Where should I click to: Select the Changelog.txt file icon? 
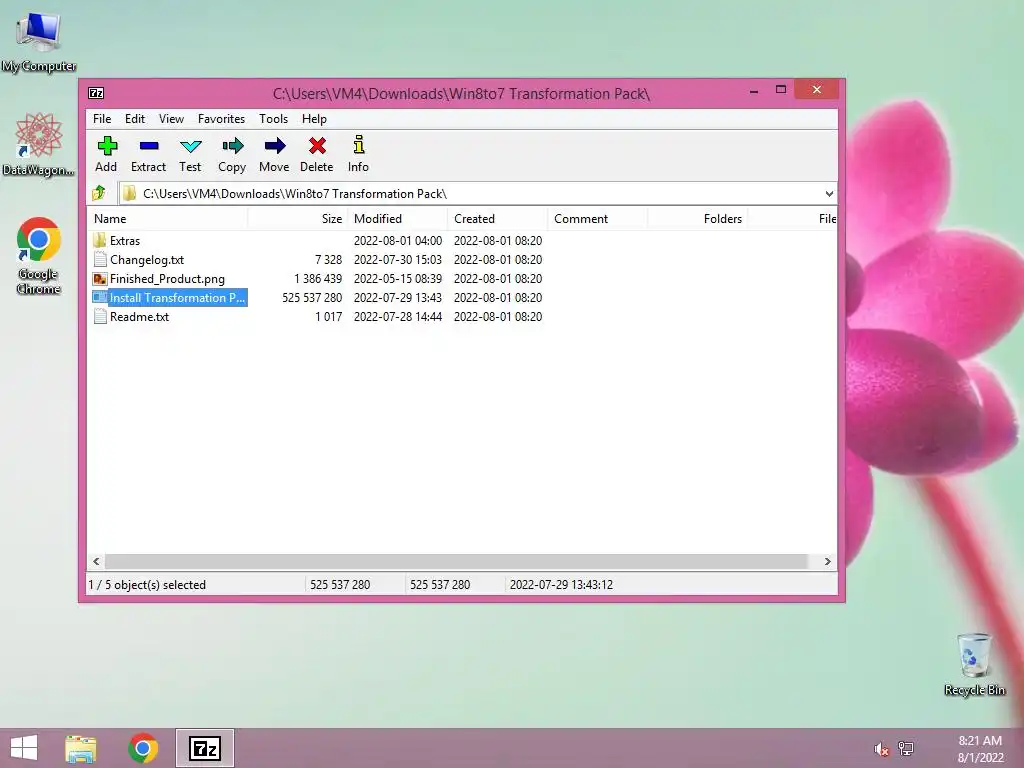(x=99, y=259)
